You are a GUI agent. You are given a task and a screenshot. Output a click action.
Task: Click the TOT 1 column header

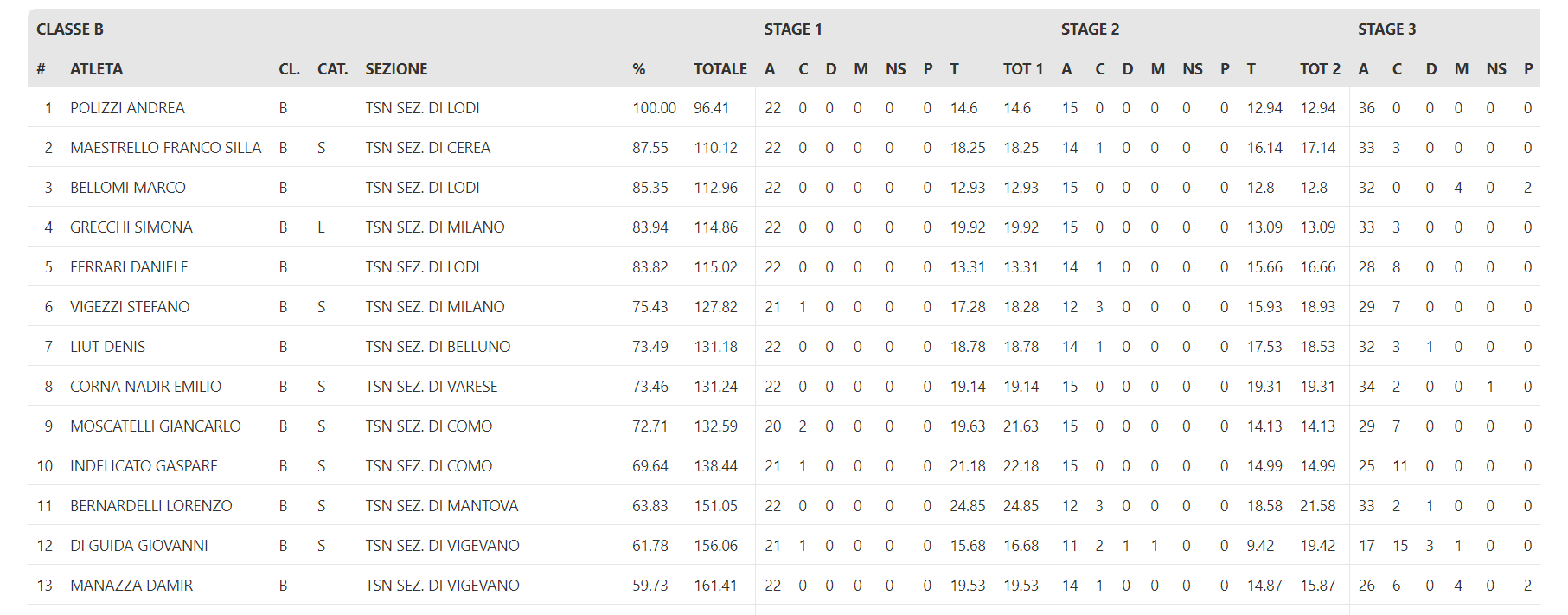click(x=1023, y=69)
